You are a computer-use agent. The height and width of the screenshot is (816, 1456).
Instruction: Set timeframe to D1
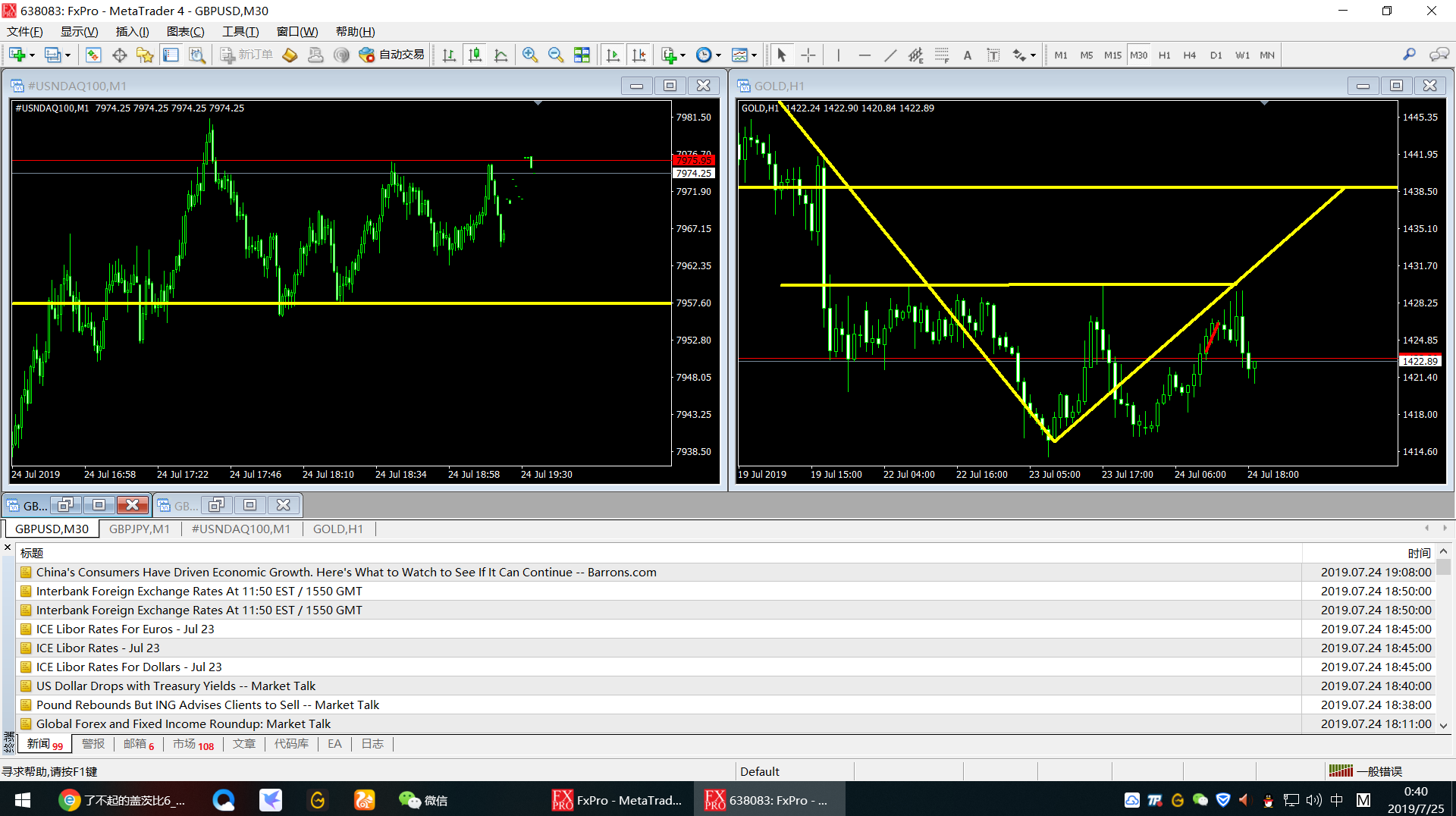tap(1216, 55)
